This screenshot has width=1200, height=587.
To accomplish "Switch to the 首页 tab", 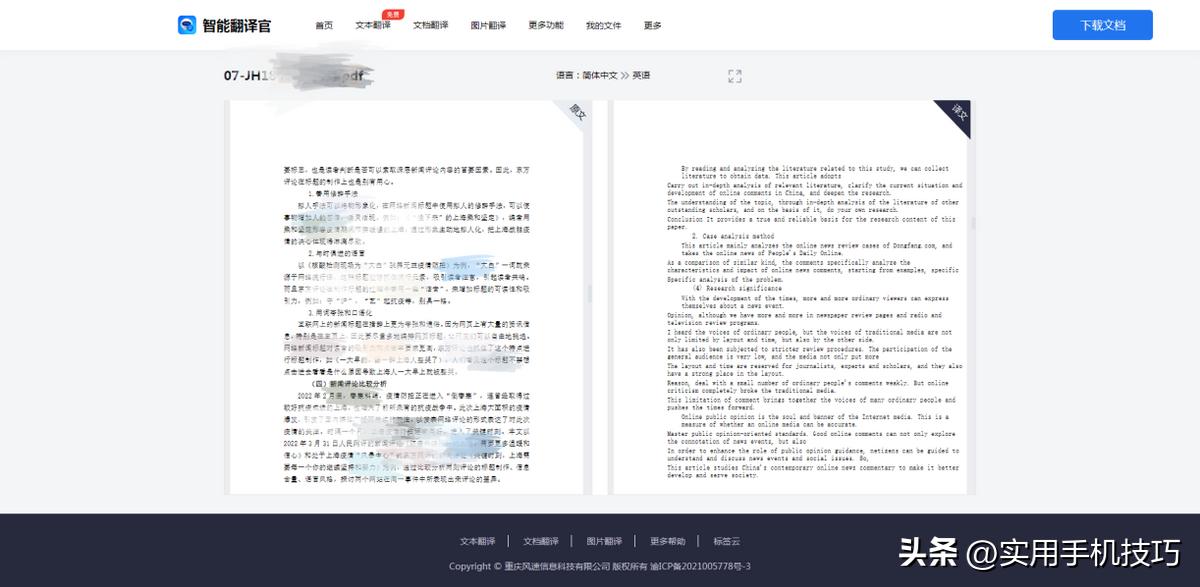I will click(x=323, y=25).
